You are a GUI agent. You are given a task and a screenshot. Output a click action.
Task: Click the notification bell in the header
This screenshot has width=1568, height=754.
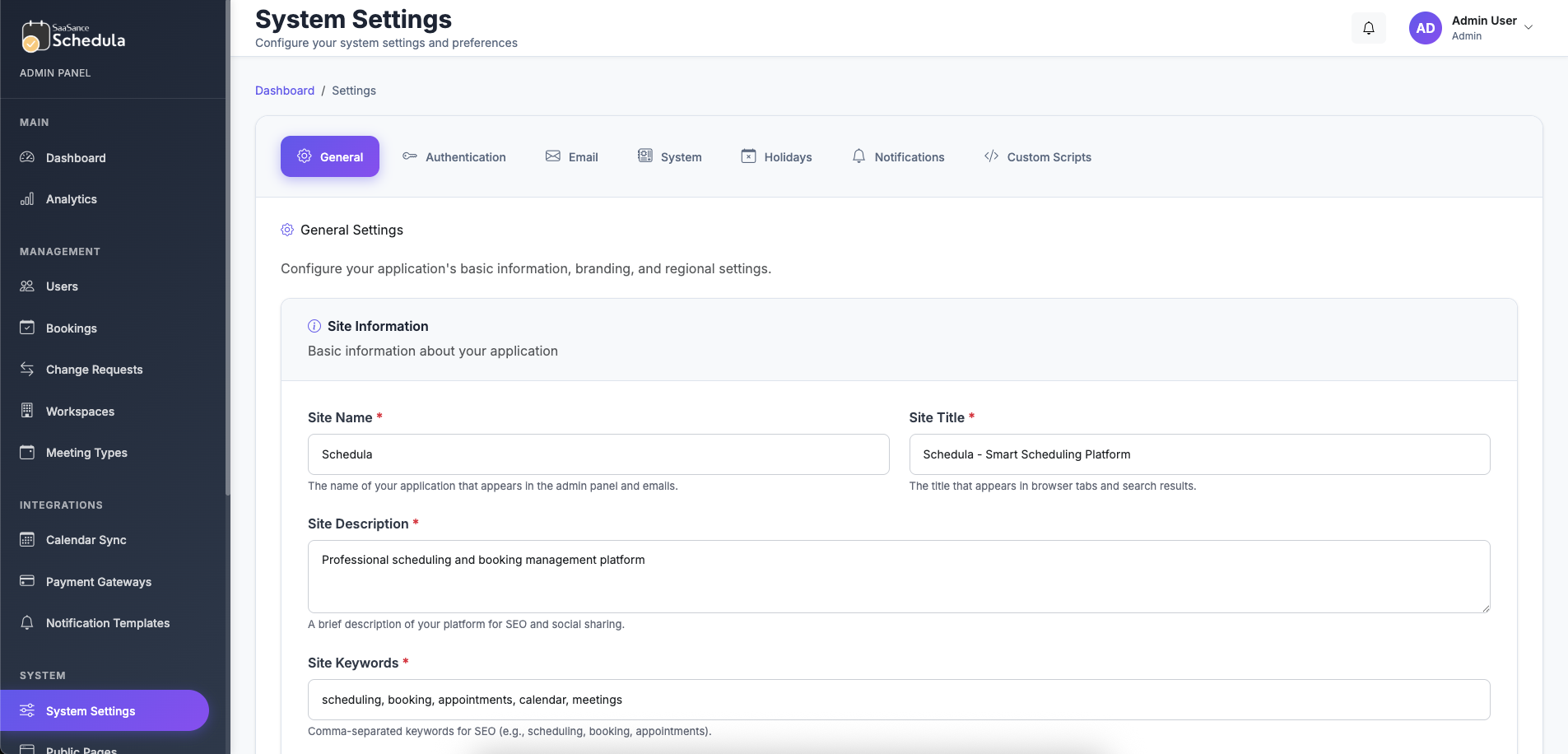pyautogui.click(x=1368, y=27)
